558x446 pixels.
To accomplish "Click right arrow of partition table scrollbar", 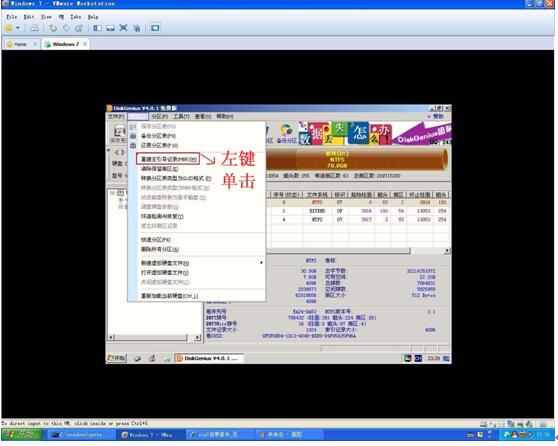I will point(447,251).
